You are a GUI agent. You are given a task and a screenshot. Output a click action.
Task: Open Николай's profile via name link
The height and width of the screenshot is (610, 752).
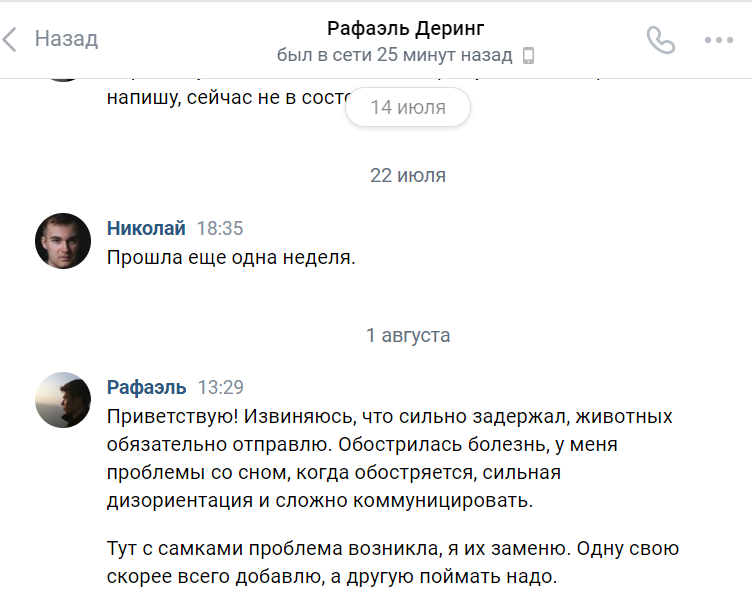click(145, 228)
